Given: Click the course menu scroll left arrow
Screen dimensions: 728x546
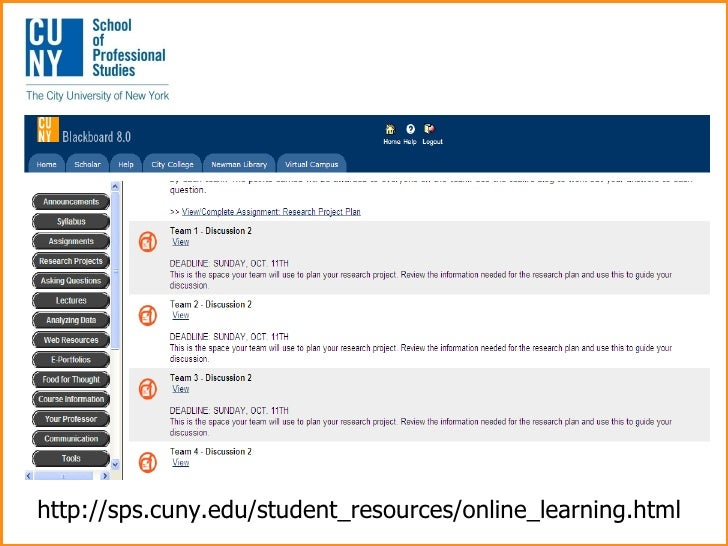Looking at the screenshot, I should click(x=29, y=475).
